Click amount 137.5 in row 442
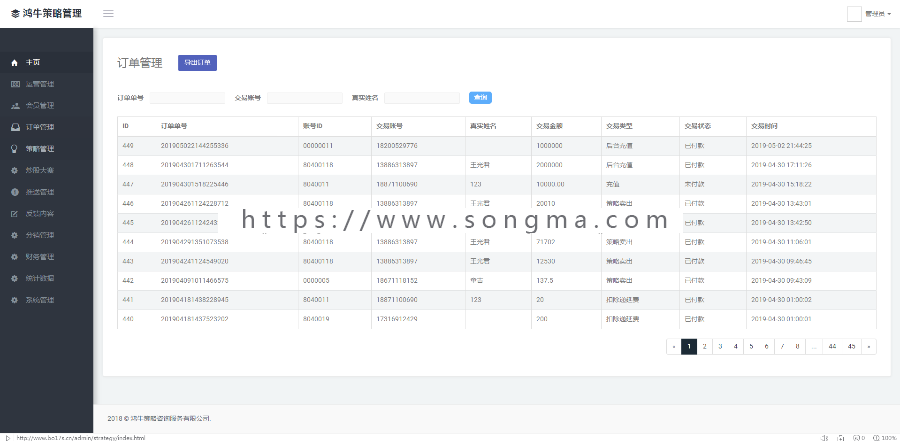900x441 pixels. [544, 280]
